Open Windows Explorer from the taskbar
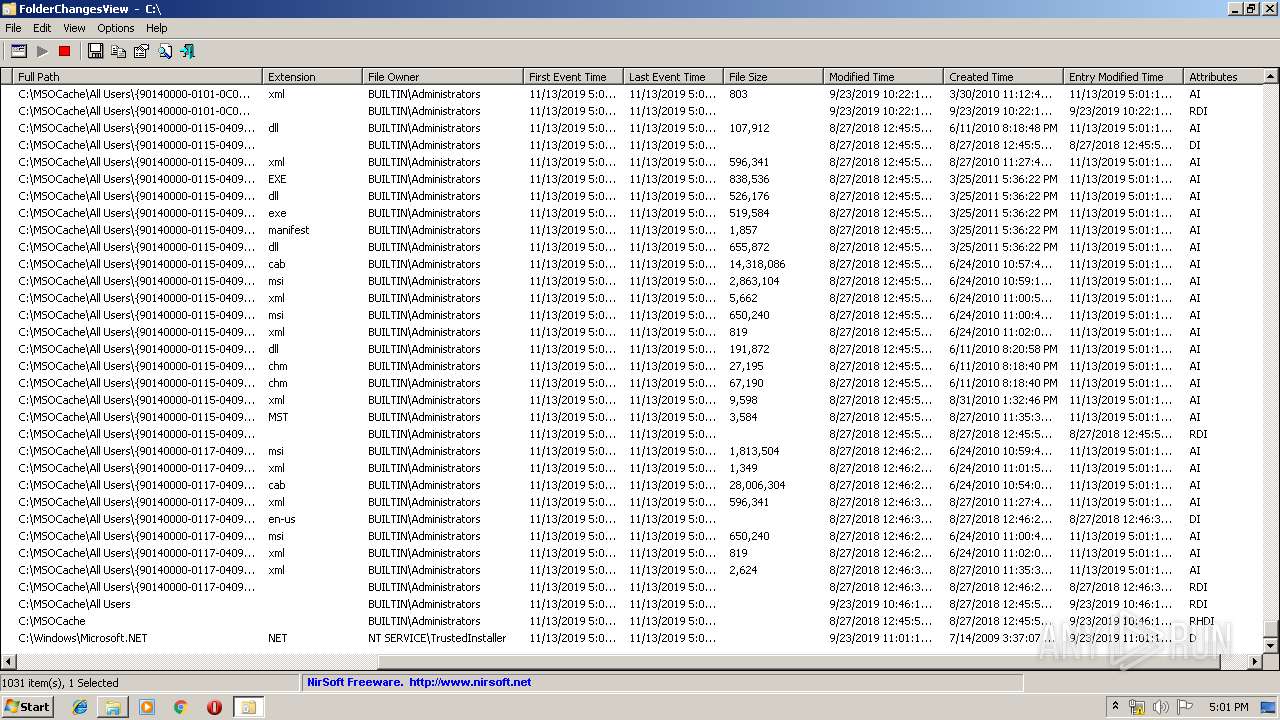The height and width of the screenshot is (720, 1280). [113, 707]
